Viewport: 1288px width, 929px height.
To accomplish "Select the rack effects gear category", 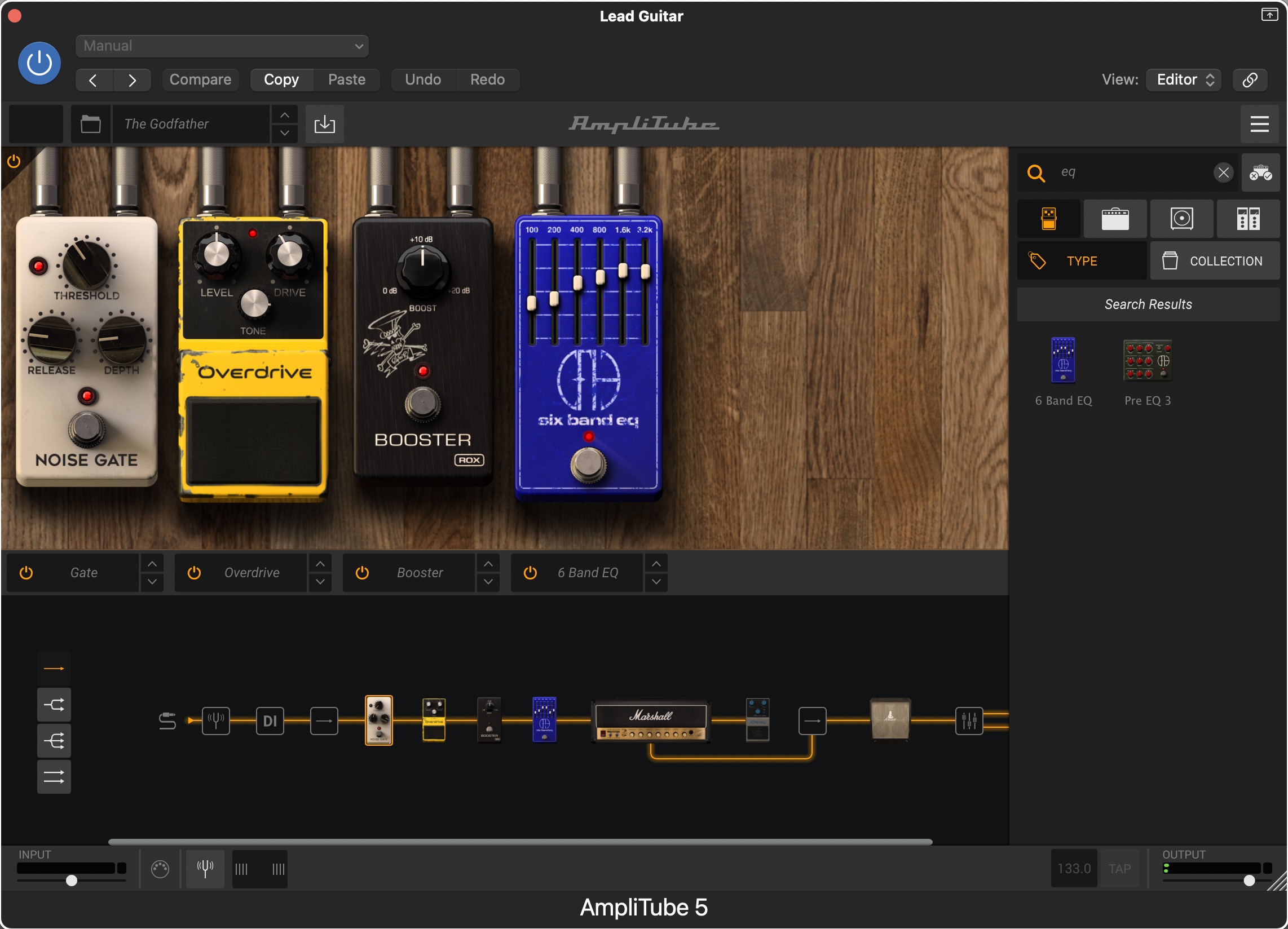I will point(1249,219).
